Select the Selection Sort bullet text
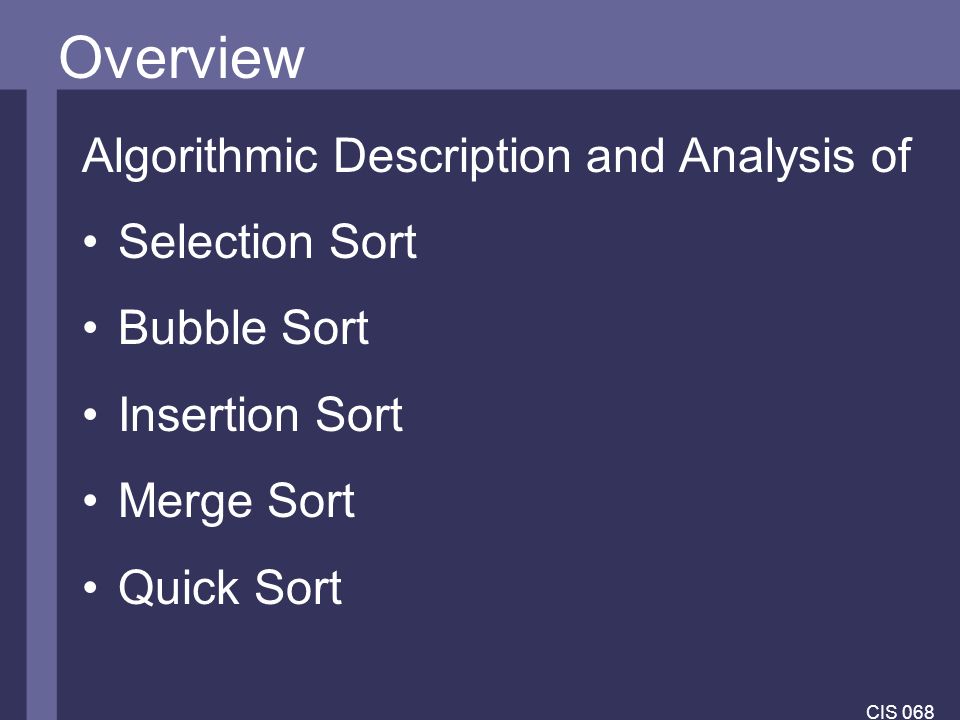Image resolution: width=960 pixels, height=720 pixels. [268, 241]
